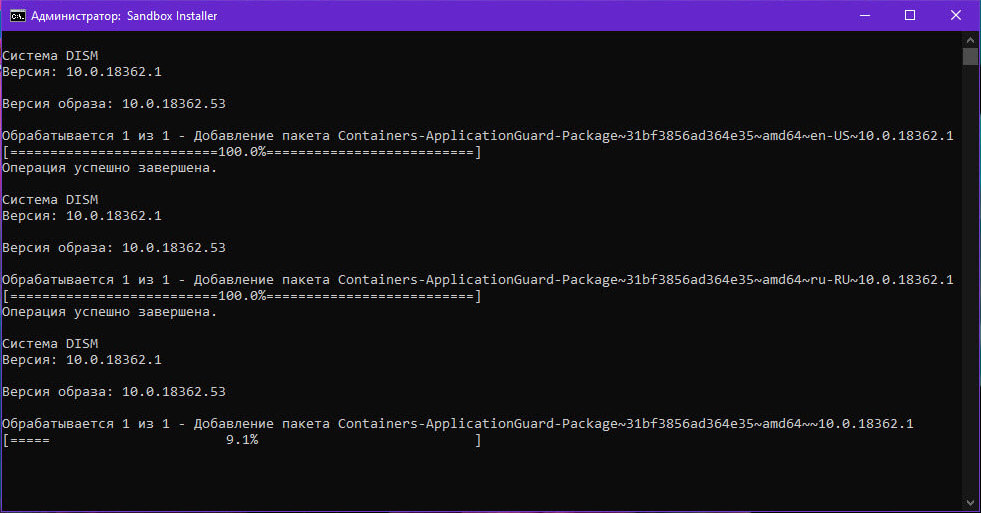Click the vertical scrollbar thumb
The height and width of the screenshot is (513, 981).
(970, 56)
